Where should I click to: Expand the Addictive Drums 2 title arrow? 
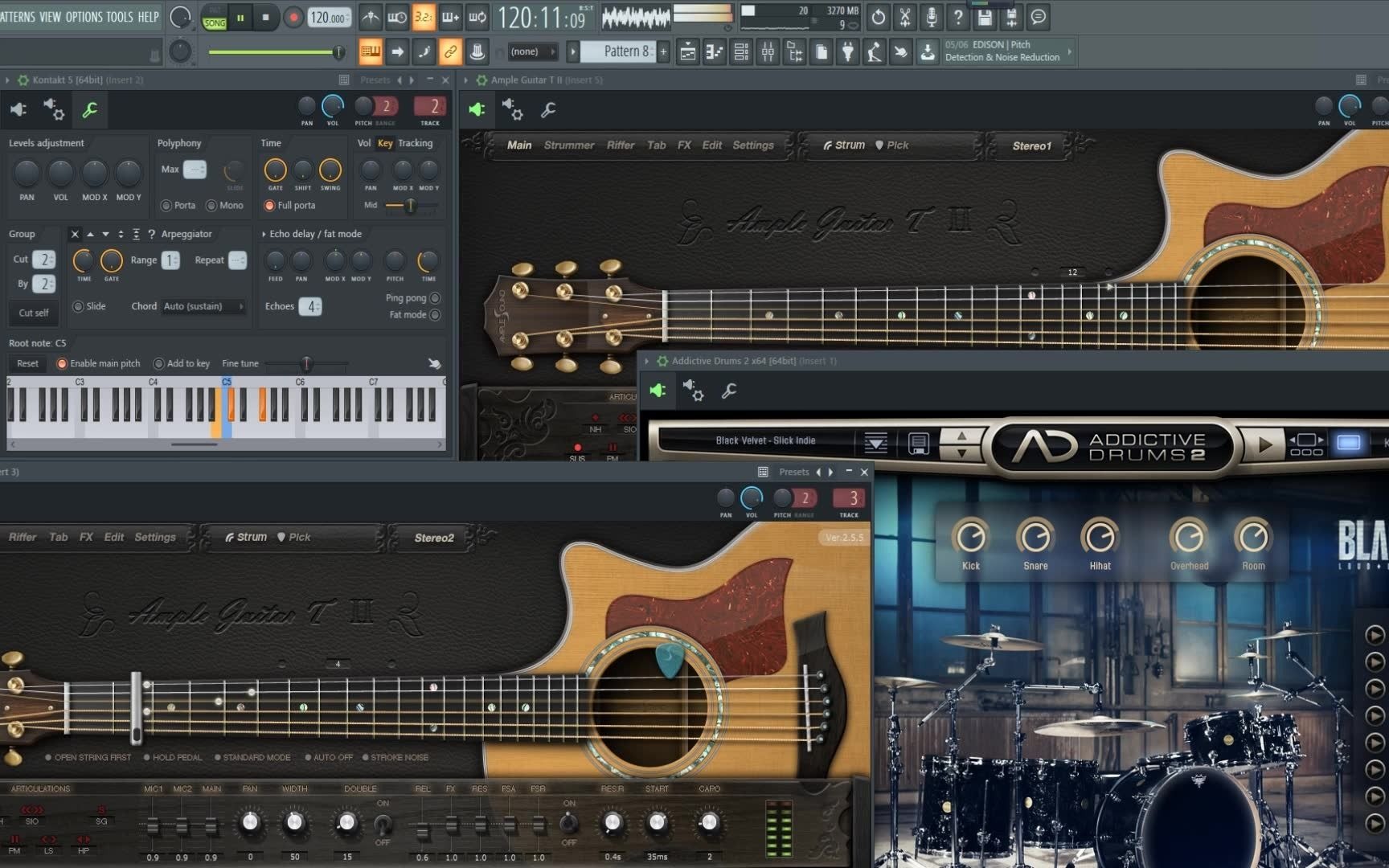(647, 362)
